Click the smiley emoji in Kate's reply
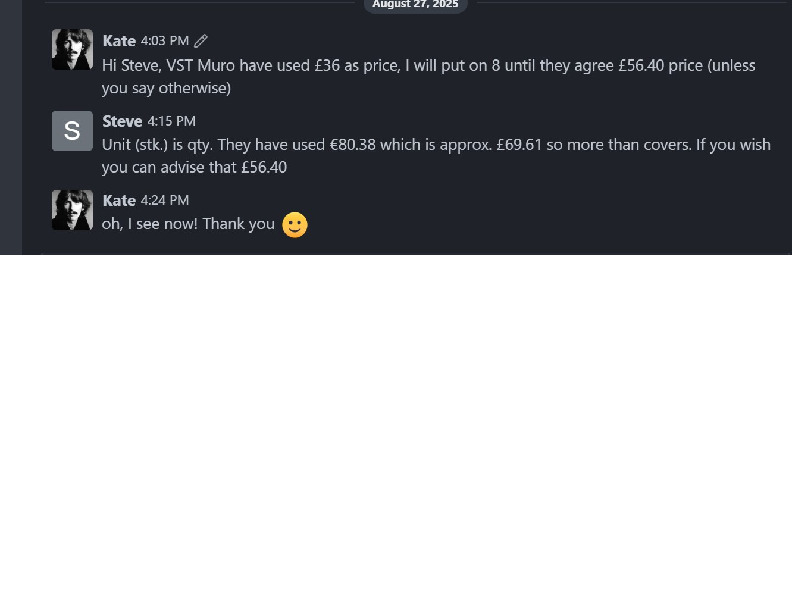The width and height of the screenshot is (792, 612). (294, 225)
